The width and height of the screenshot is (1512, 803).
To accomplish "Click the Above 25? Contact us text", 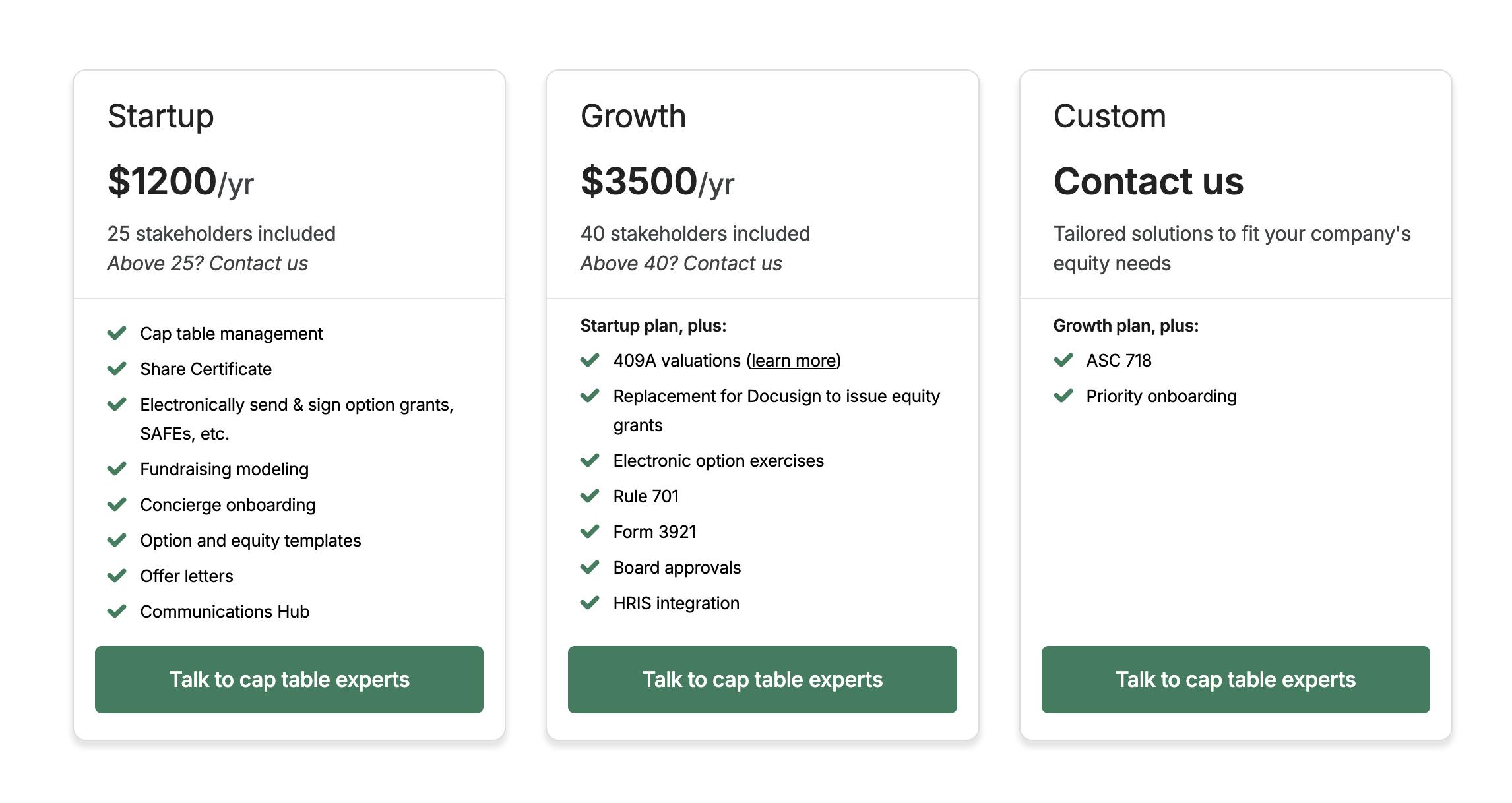I will pos(207,263).
